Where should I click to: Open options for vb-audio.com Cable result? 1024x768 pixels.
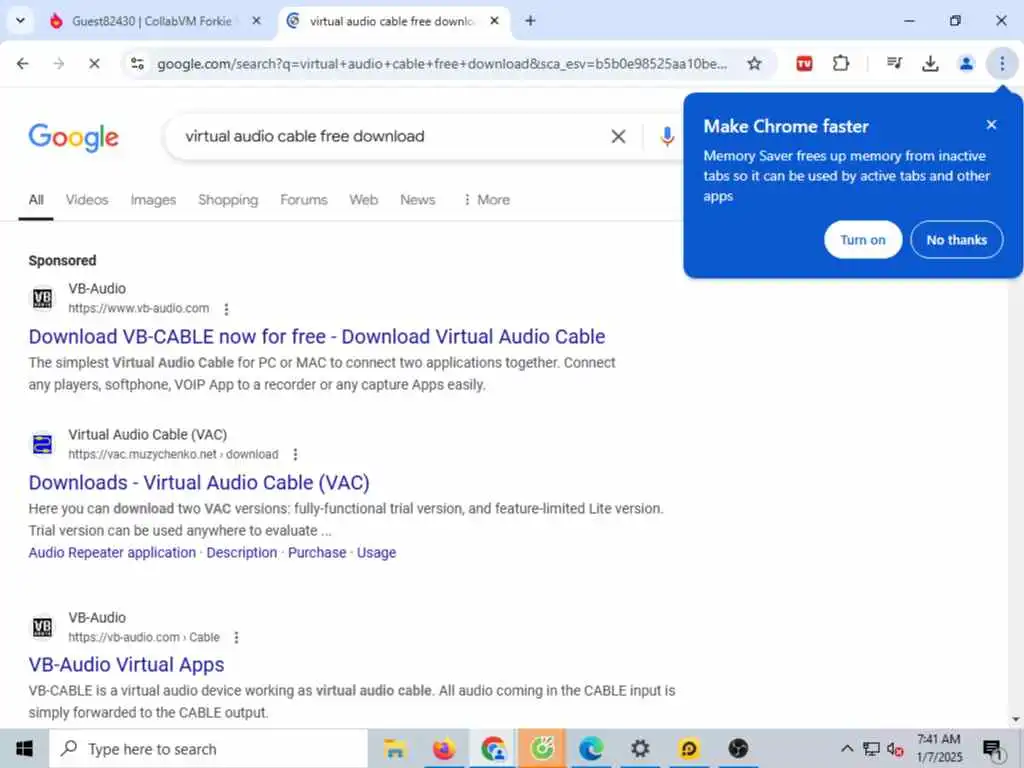click(236, 637)
